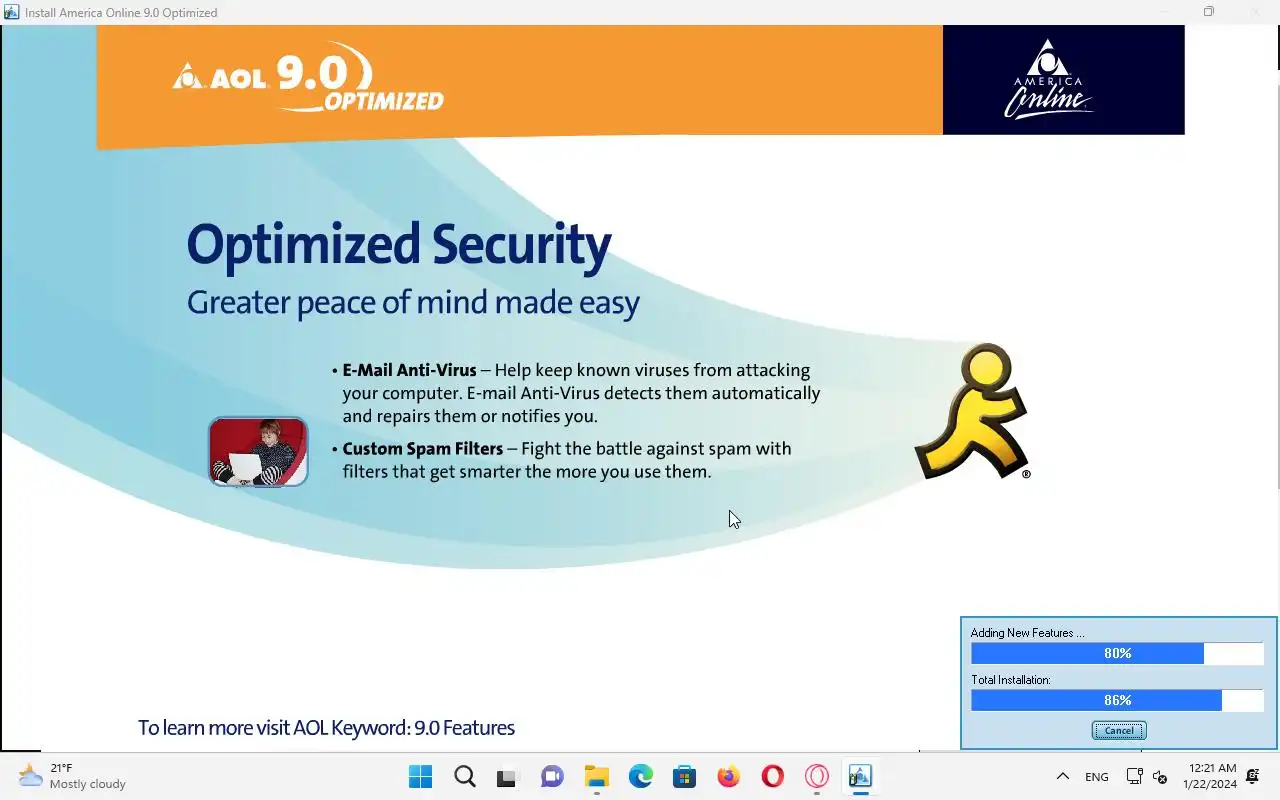1280x800 pixels.
Task: Click the 'Adding New Features ...' label
Action: pos(1027,633)
